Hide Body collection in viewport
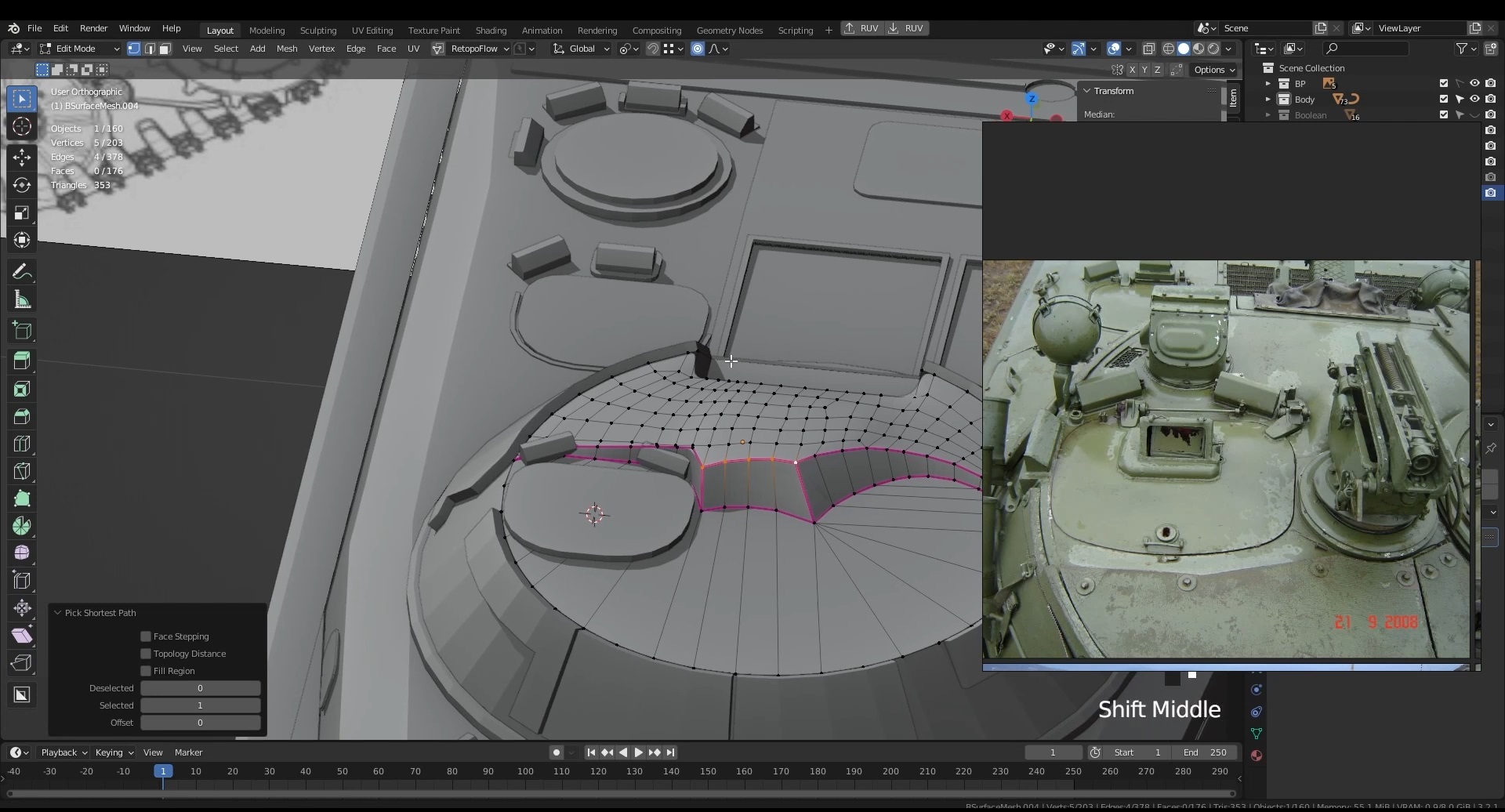 [x=1474, y=99]
